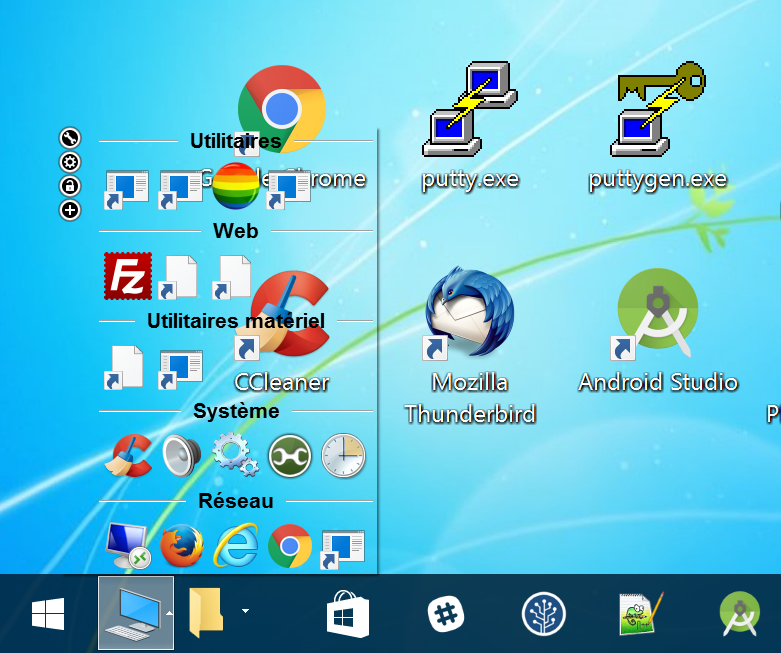The image size is (781, 653).
Task: Launch FileZilla from the Web group
Action: click(x=127, y=276)
